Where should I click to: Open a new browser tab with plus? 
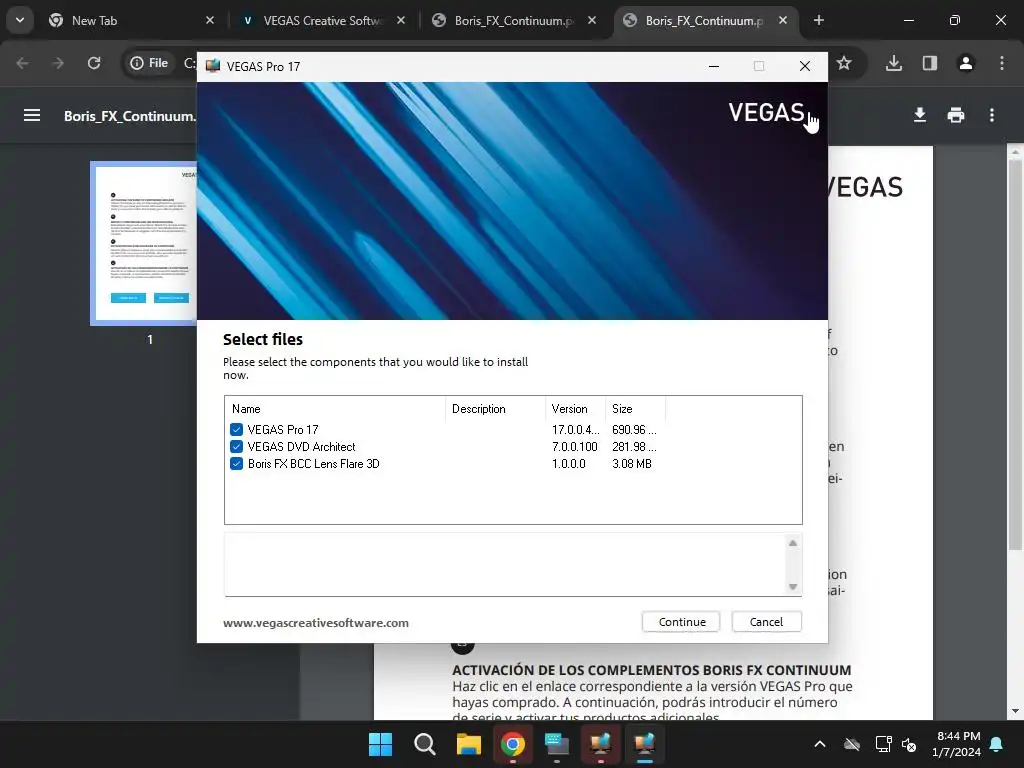[x=818, y=21]
